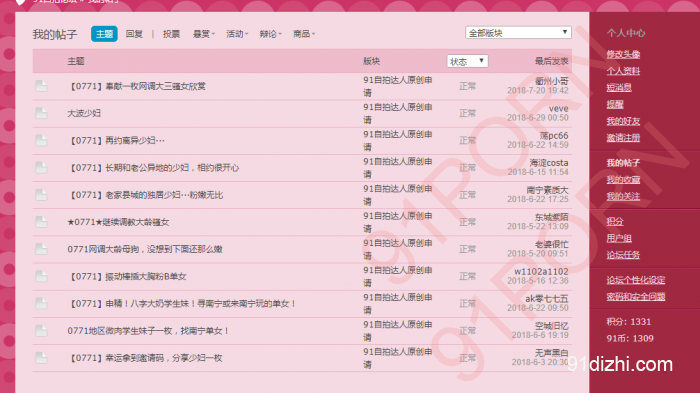Click thread icon for row dated 2018-5-20 09:51
The width and height of the screenshot is (700, 393).
pyautogui.click(x=42, y=249)
